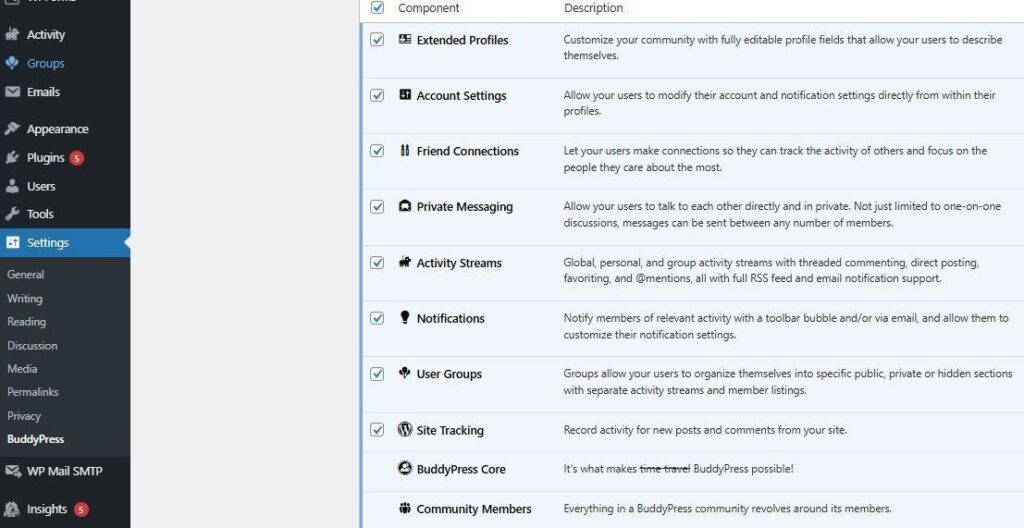Click the Account Settings component icon
The height and width of the screenshot is (528, 1024).
point(405,95)
